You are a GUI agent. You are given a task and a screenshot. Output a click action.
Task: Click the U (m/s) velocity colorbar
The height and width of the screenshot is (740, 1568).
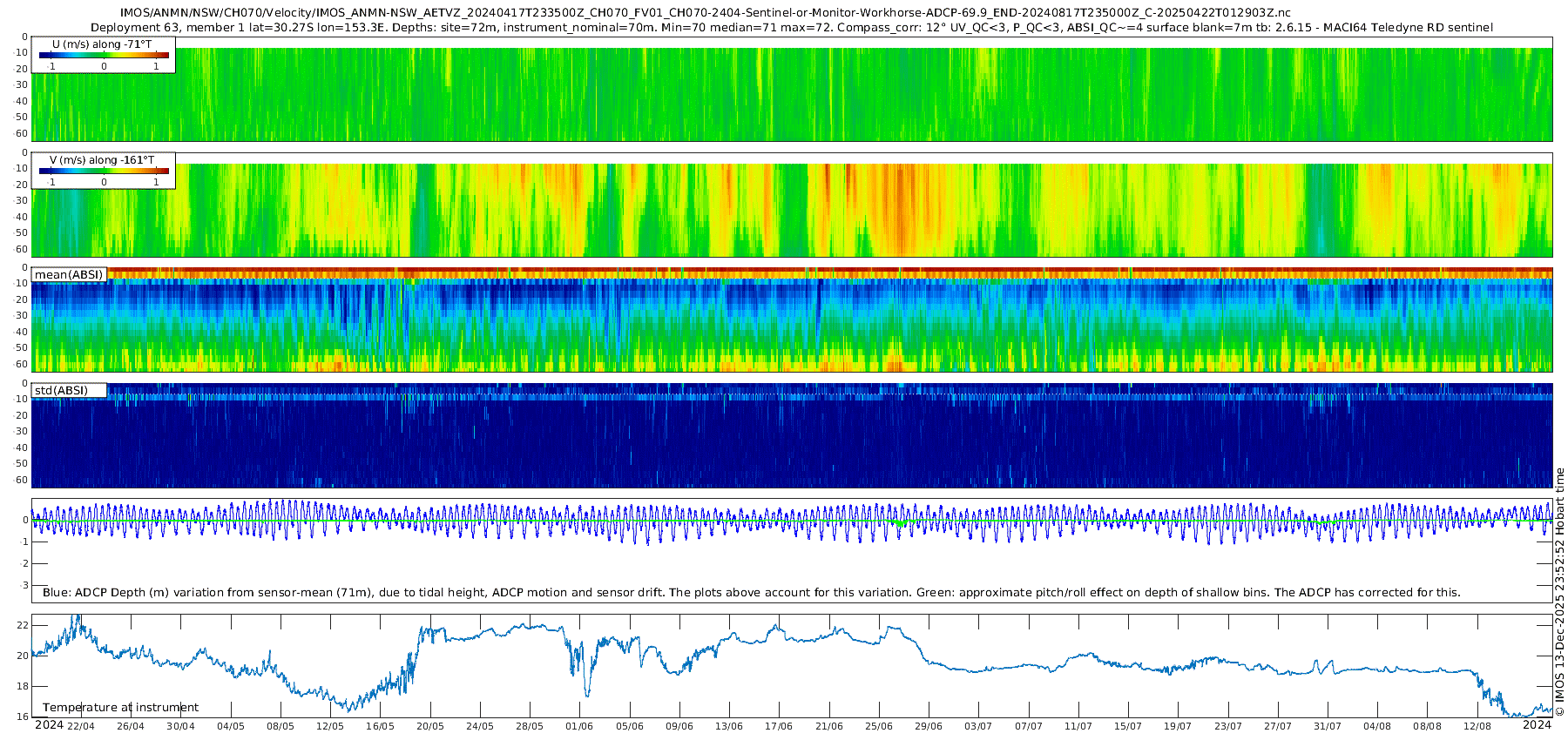pos(104,56)
